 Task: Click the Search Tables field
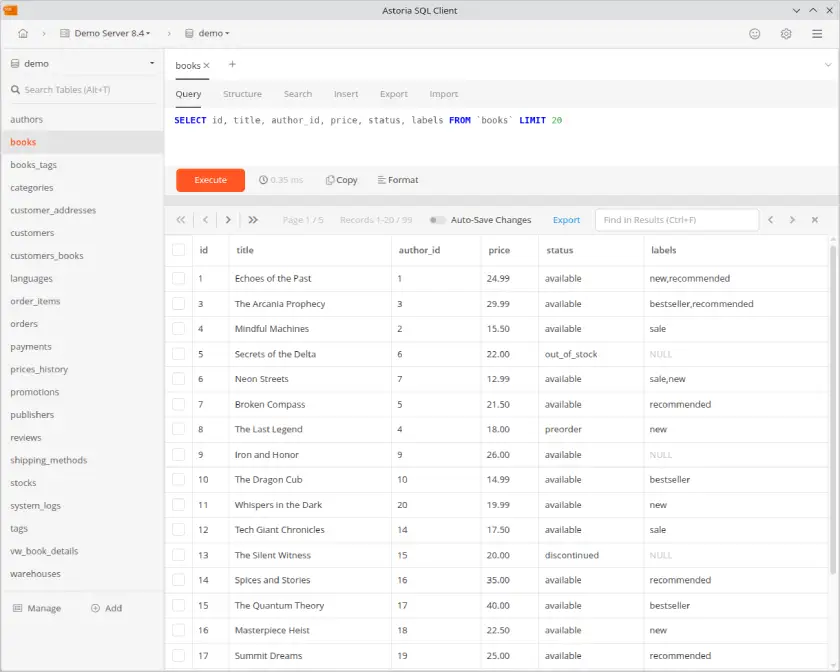[x=82, y=89]
